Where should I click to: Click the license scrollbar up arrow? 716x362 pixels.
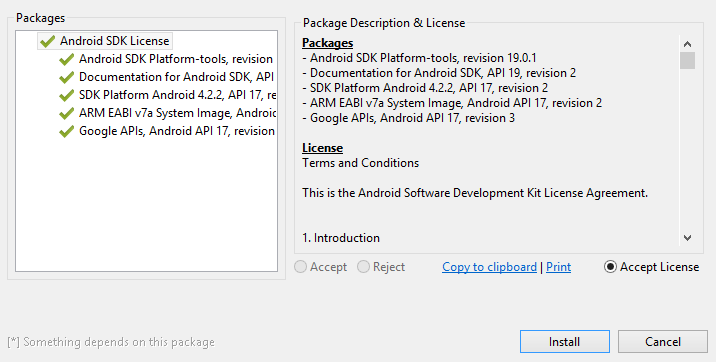coord(687,44)
